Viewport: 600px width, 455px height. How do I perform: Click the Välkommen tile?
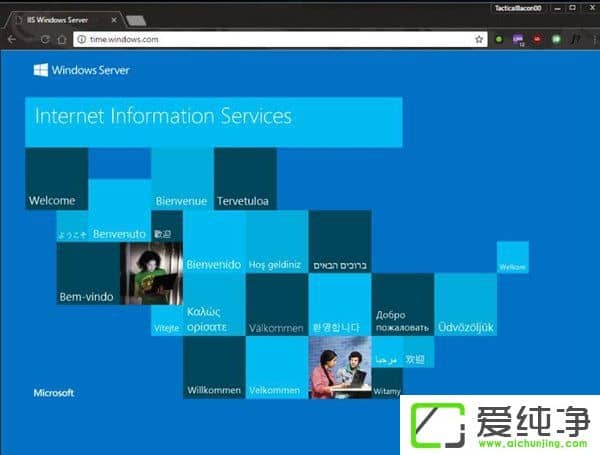[277, 305]
